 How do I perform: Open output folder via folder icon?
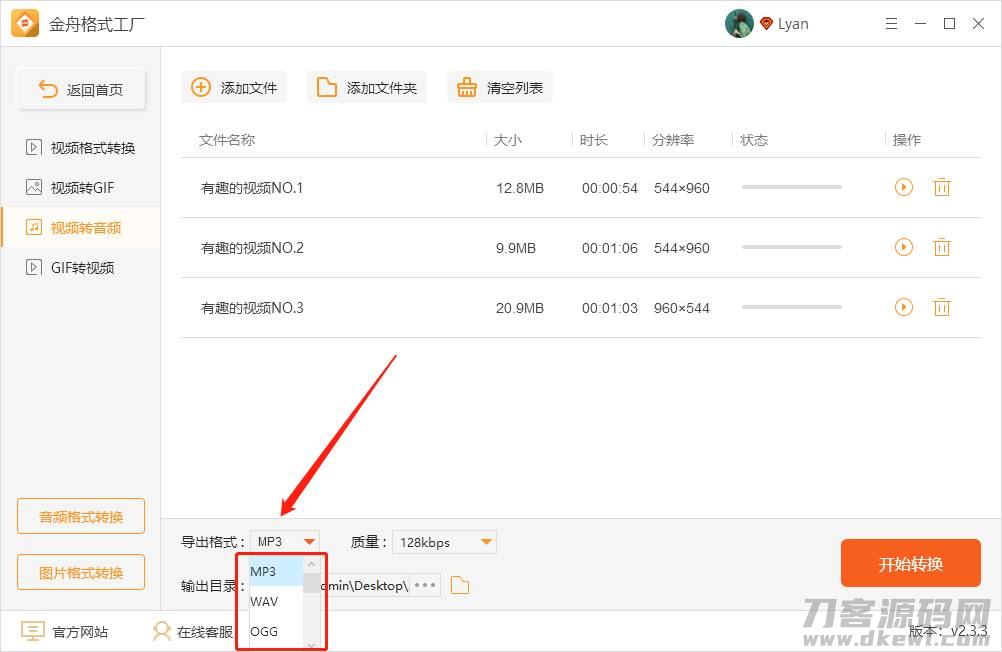[x=460, y=585]
